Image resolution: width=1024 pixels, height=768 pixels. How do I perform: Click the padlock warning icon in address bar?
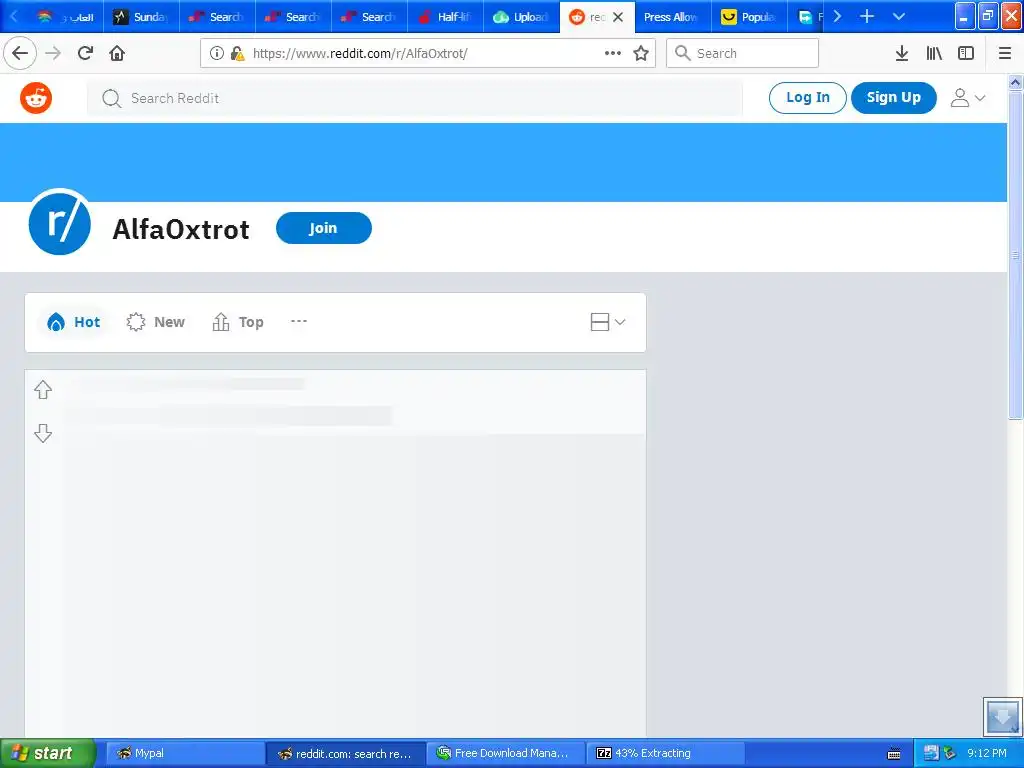(238, 53)
